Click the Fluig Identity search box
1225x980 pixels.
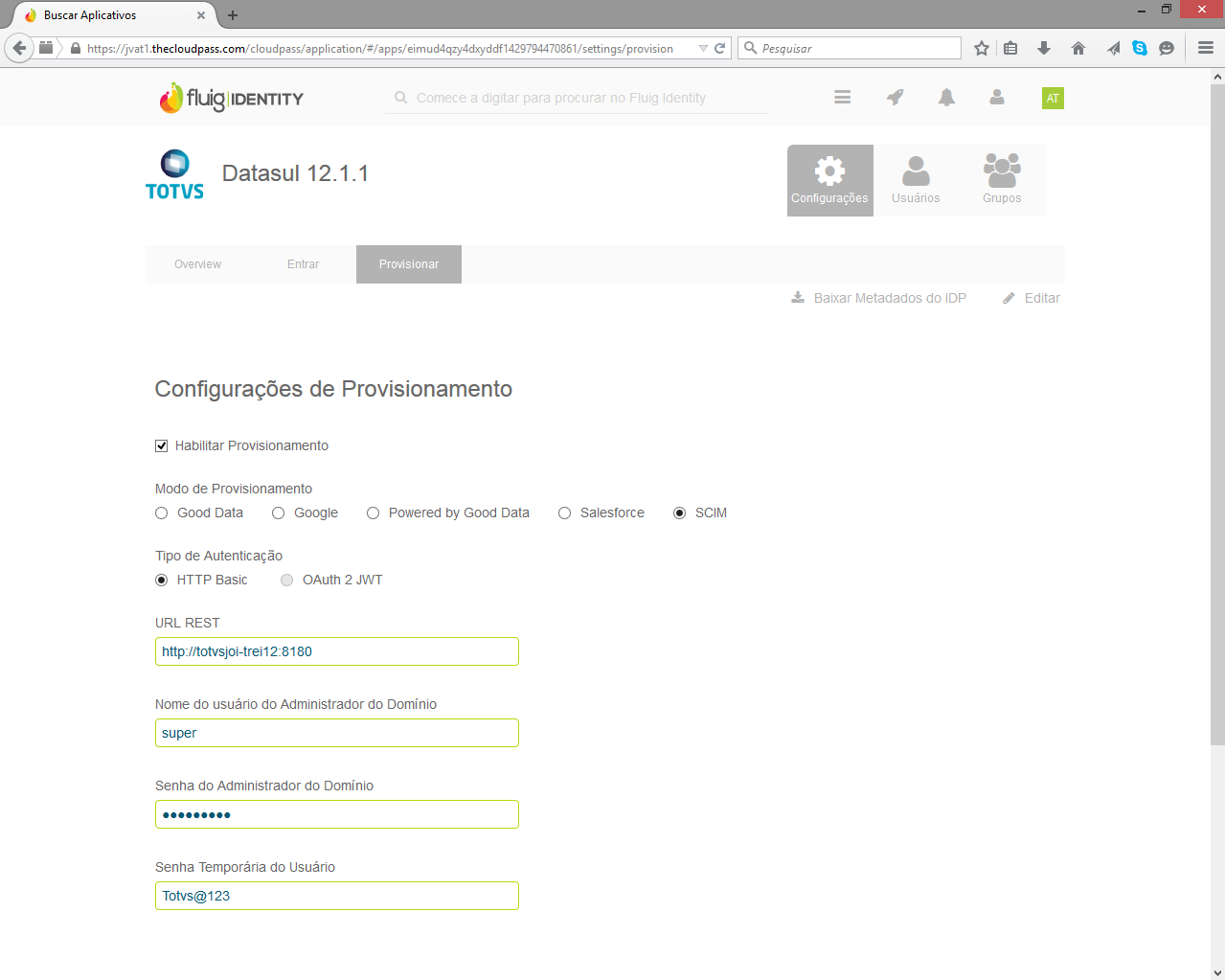[x=577, y=98]
